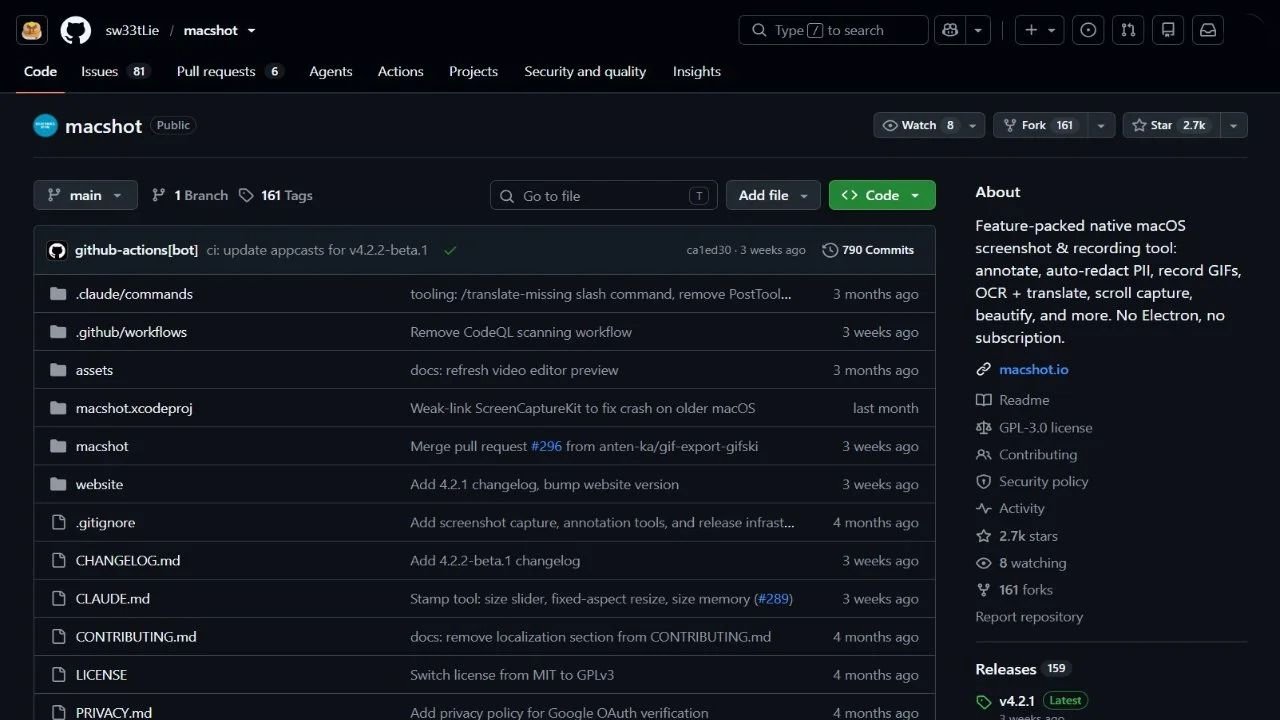Screen dimensions: 1280x720
Task: View the 161 Tags list
Action: pyautogui.click(x=276, y=195)
